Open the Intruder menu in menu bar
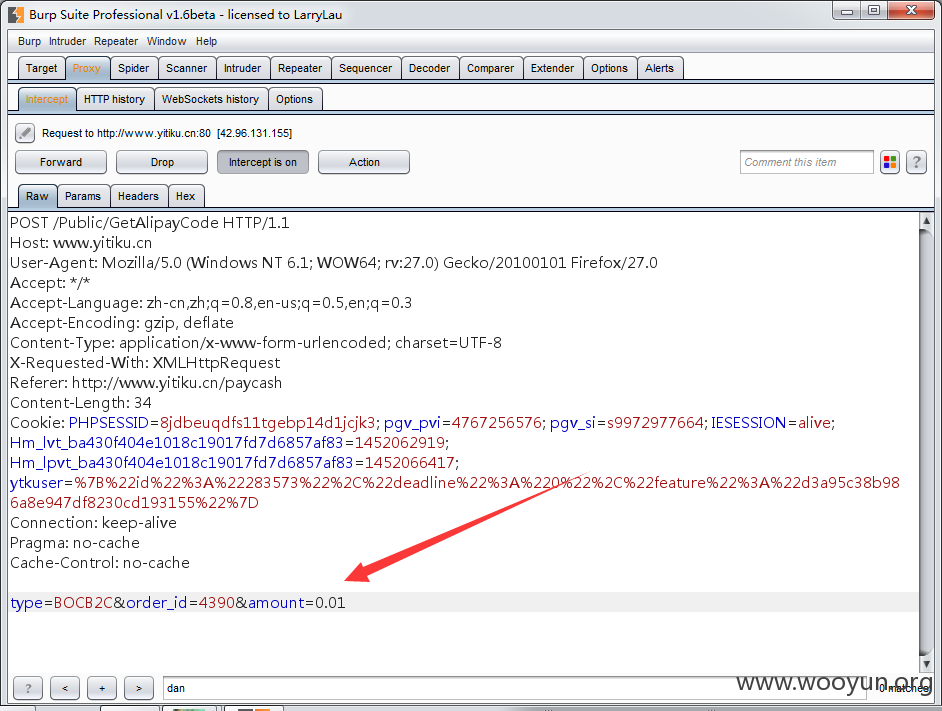This screenshot has height=711, width=942. [x=67, y=41]
